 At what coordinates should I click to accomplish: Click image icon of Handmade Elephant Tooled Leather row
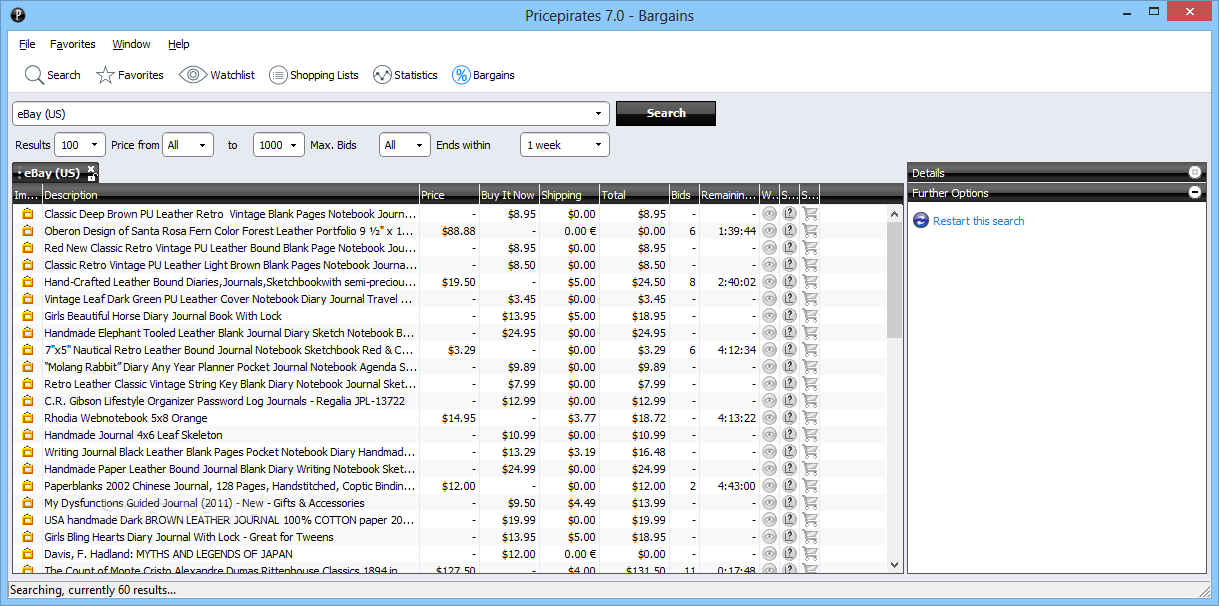tap(28, 333)
